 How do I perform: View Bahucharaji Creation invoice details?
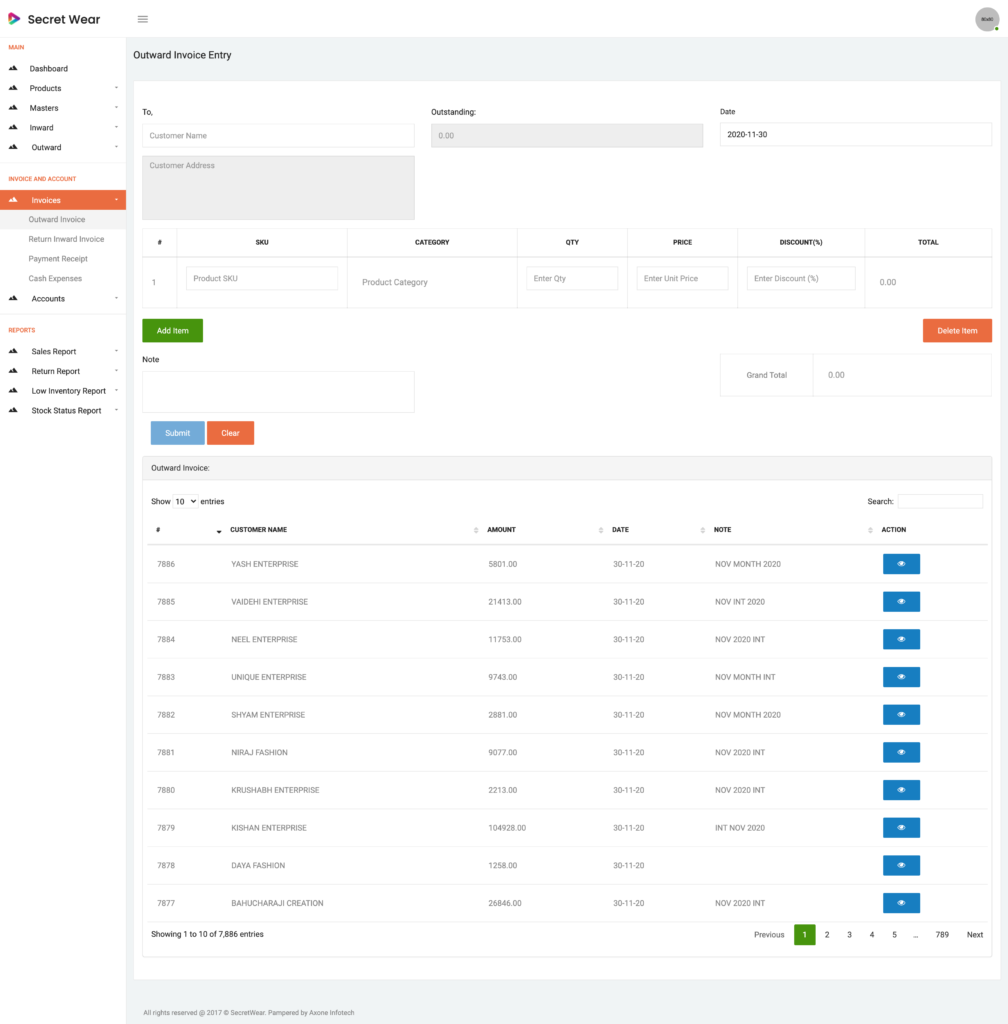pos(900,903)
